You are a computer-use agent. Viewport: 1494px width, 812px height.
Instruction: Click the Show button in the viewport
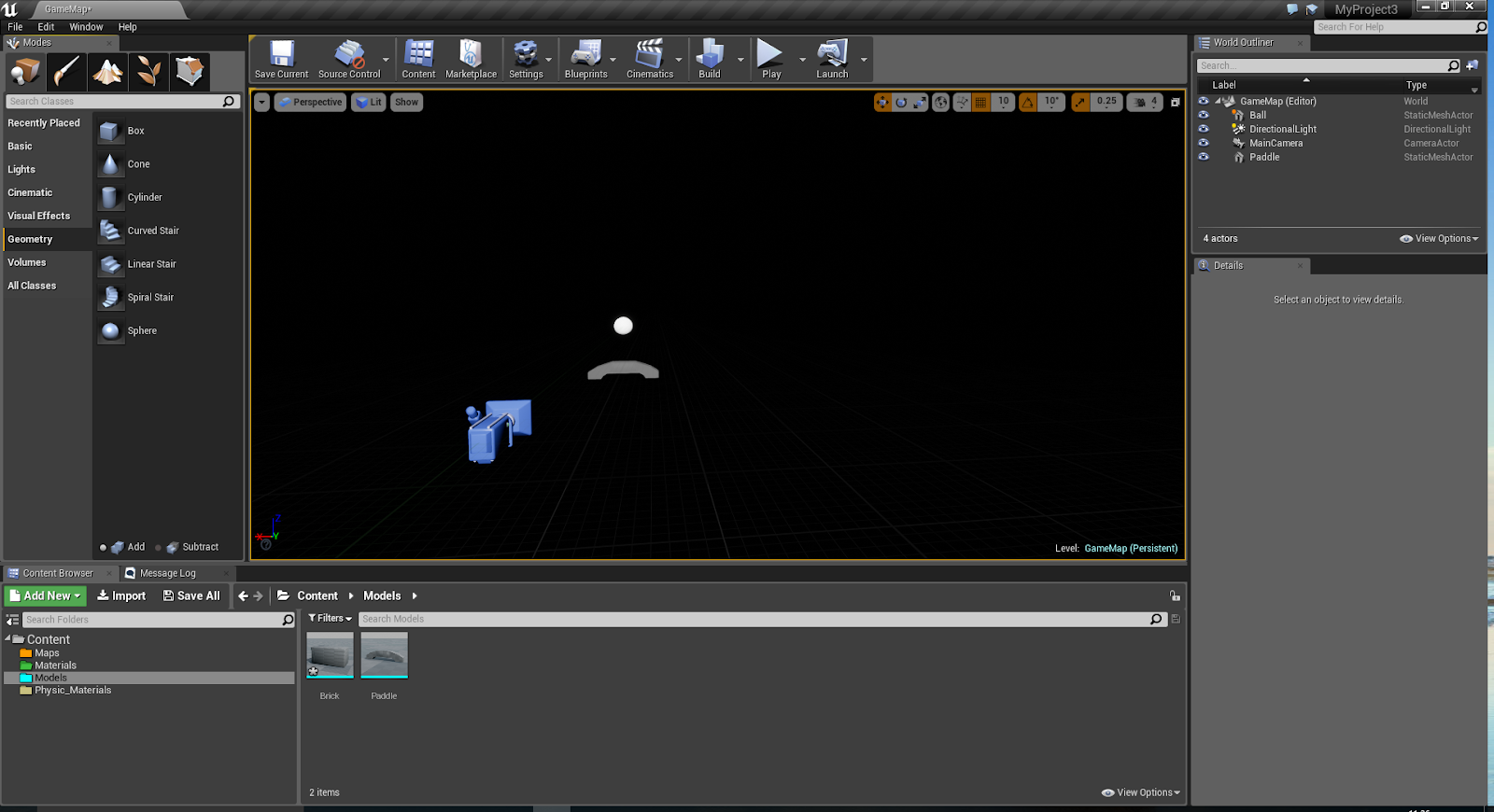406,103
